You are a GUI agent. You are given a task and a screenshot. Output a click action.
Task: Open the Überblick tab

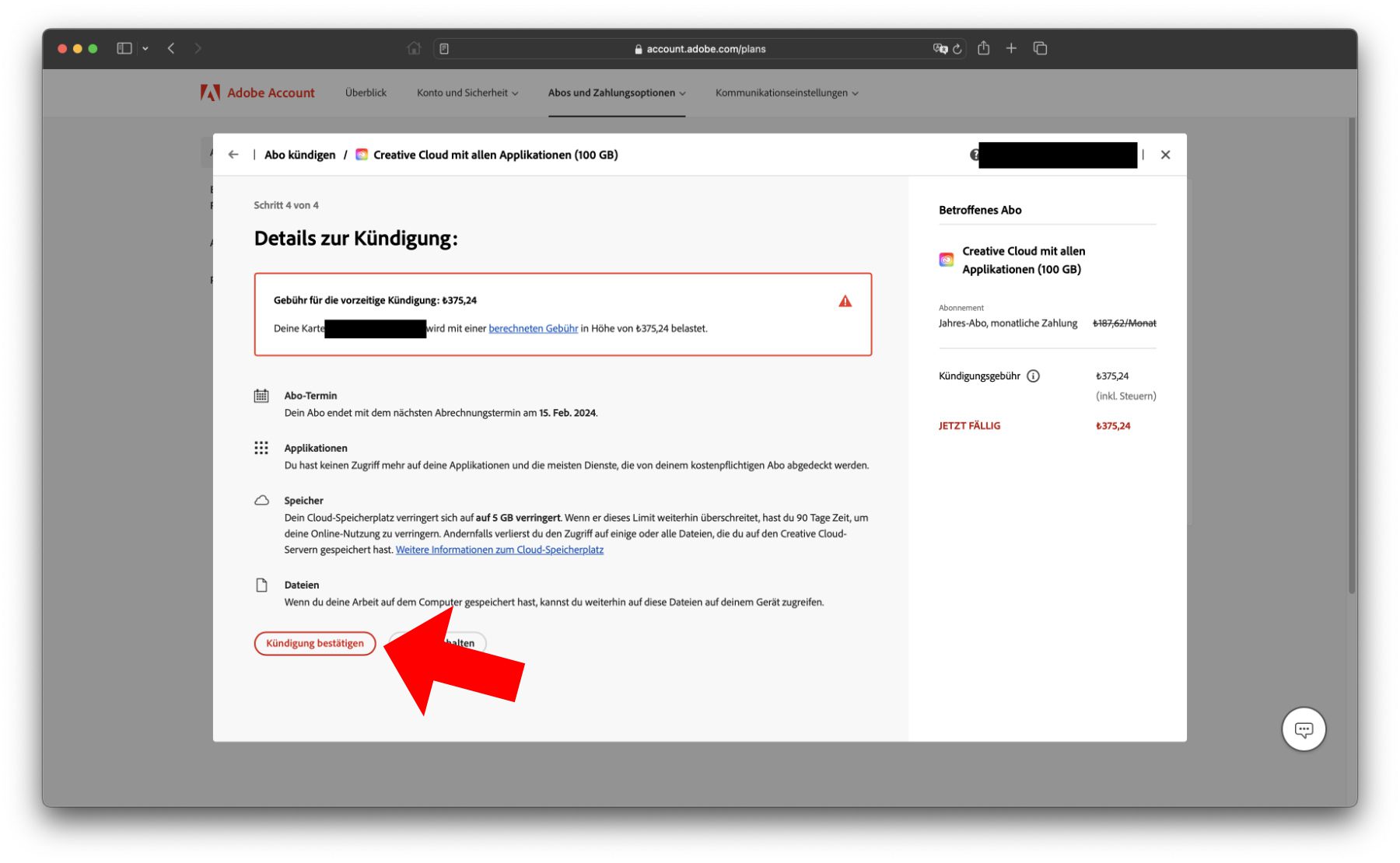click(366, 93)
